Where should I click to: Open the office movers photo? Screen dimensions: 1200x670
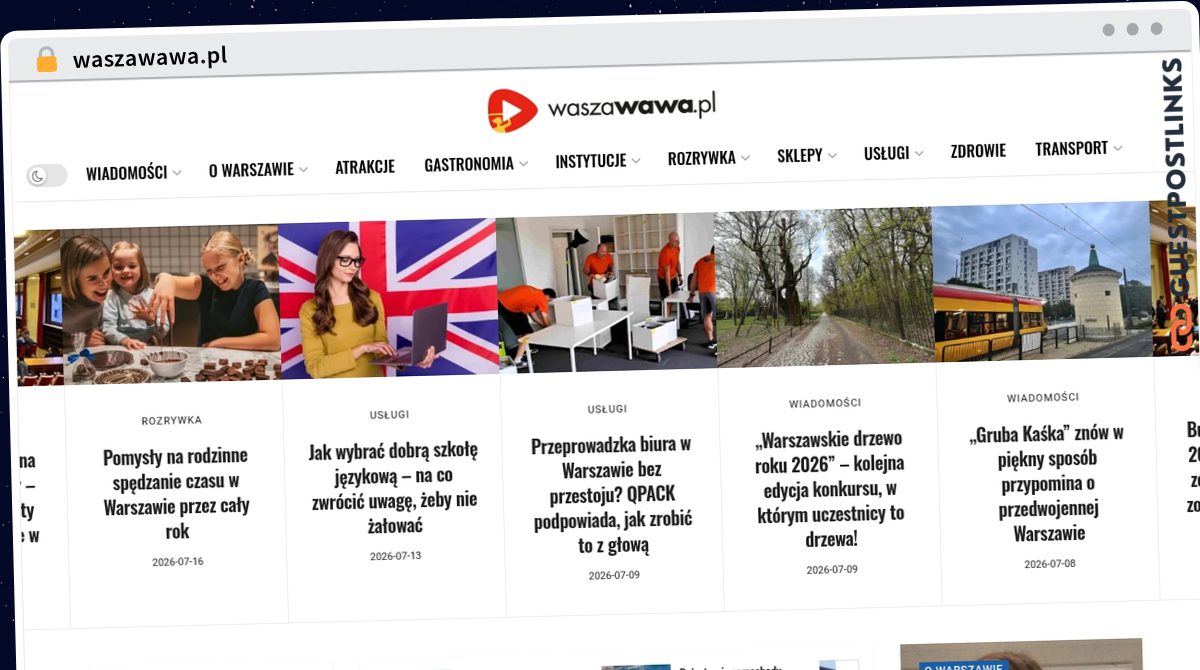click(606, 291)
